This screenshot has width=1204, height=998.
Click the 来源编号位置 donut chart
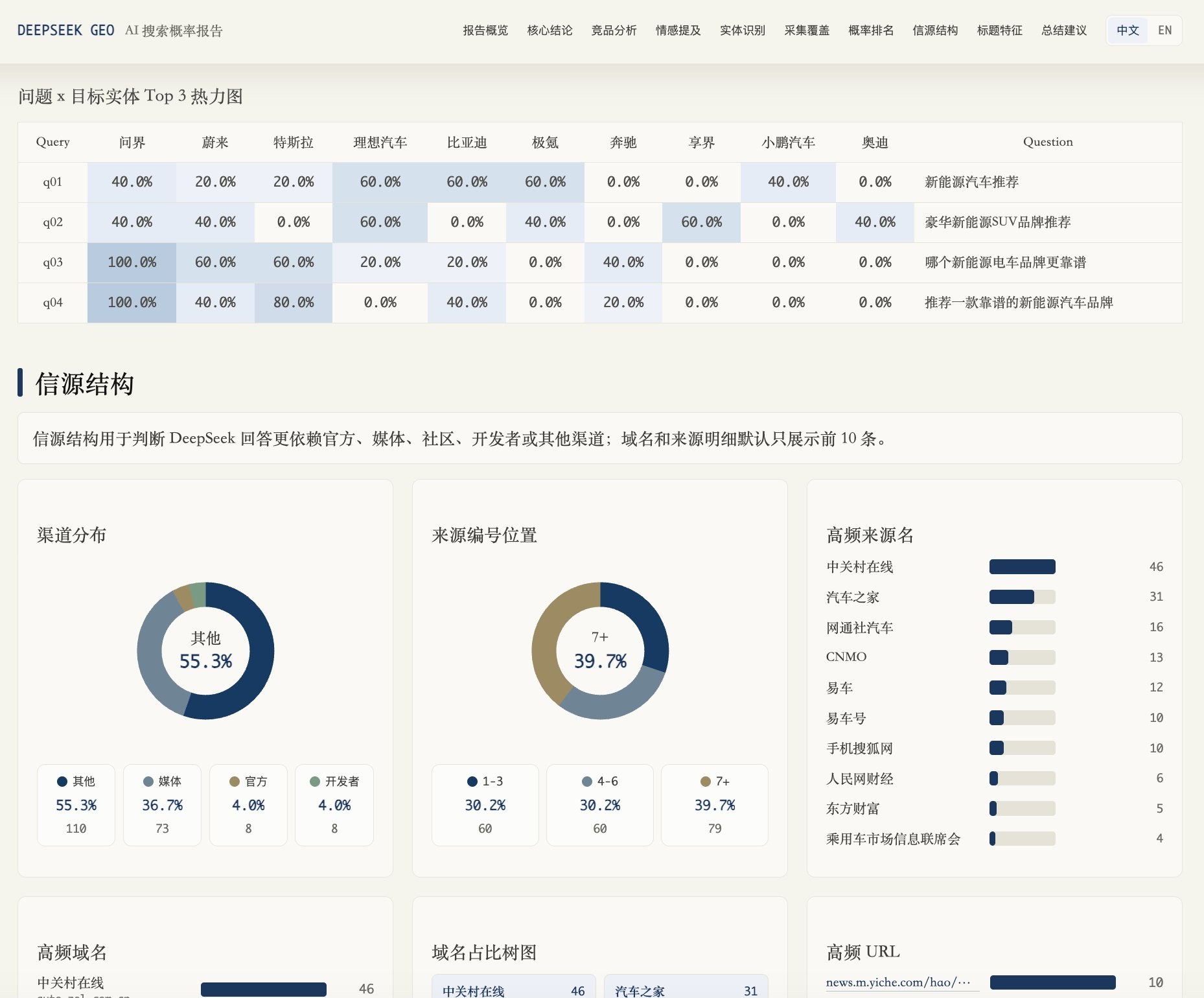coord(600,651)
